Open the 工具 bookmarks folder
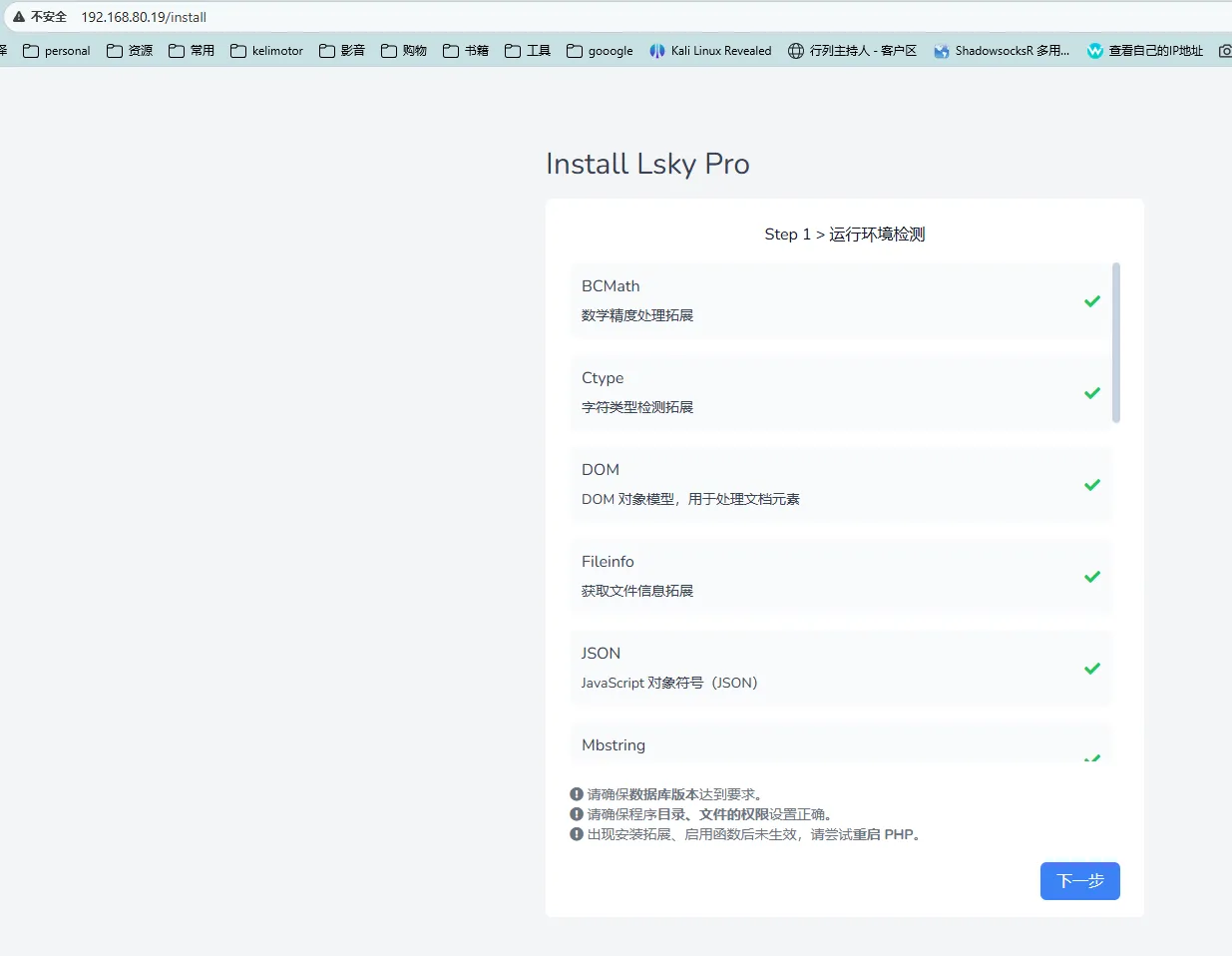1232x956 pixels. click(x=528, y=51)
